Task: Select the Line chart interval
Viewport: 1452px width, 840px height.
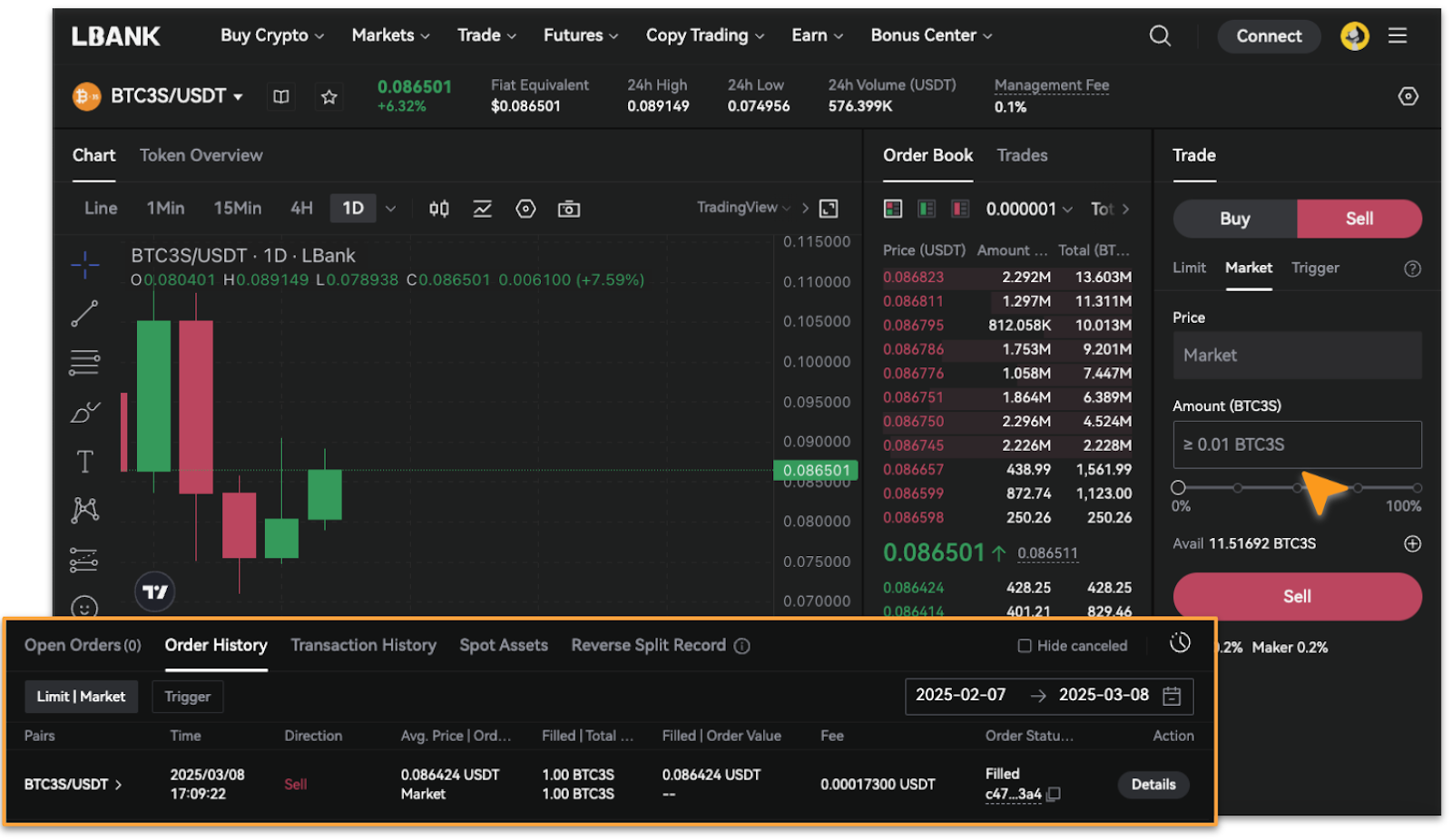Action: [101, 209]
